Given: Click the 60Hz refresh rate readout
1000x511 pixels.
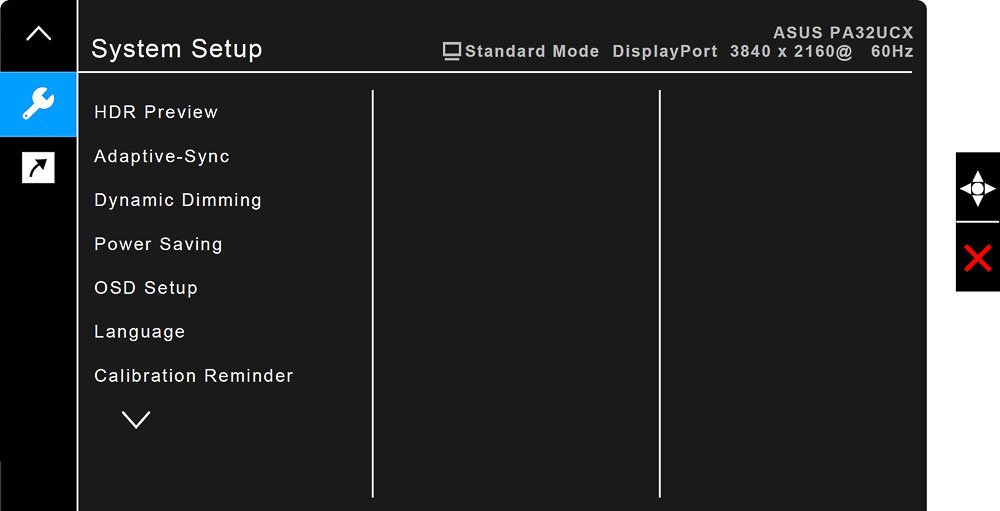Looking at the screenshot, I should coord(892,52).
